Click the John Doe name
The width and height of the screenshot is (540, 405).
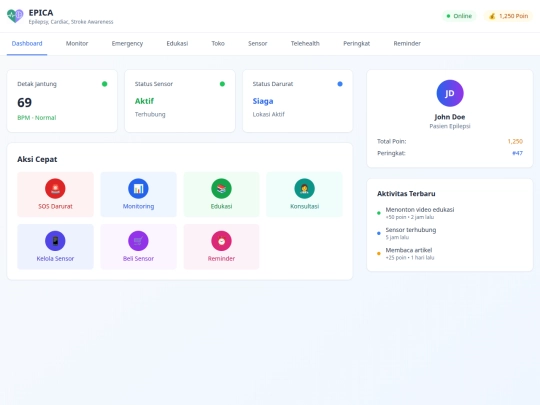(450, 117)
